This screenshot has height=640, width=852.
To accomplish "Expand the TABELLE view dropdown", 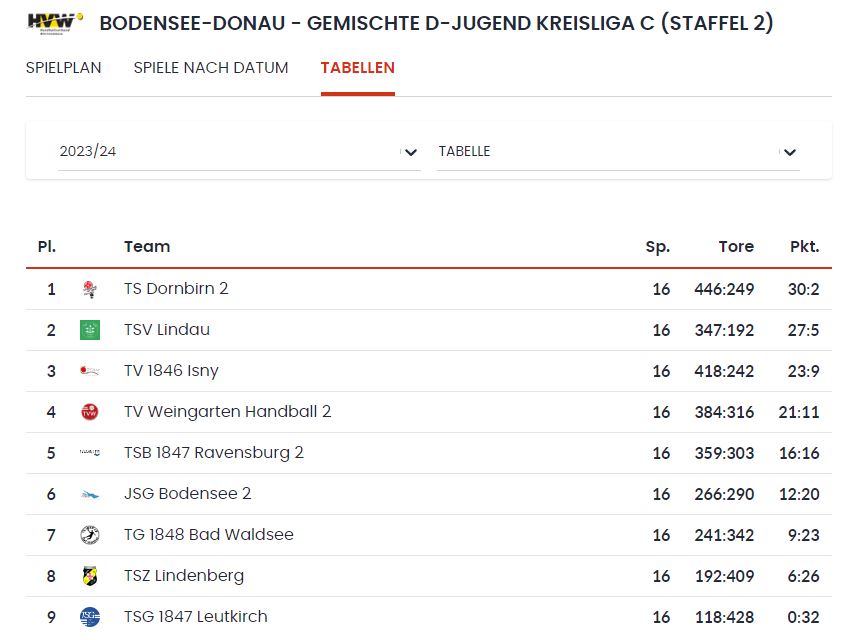I will (x=618, y=152).
